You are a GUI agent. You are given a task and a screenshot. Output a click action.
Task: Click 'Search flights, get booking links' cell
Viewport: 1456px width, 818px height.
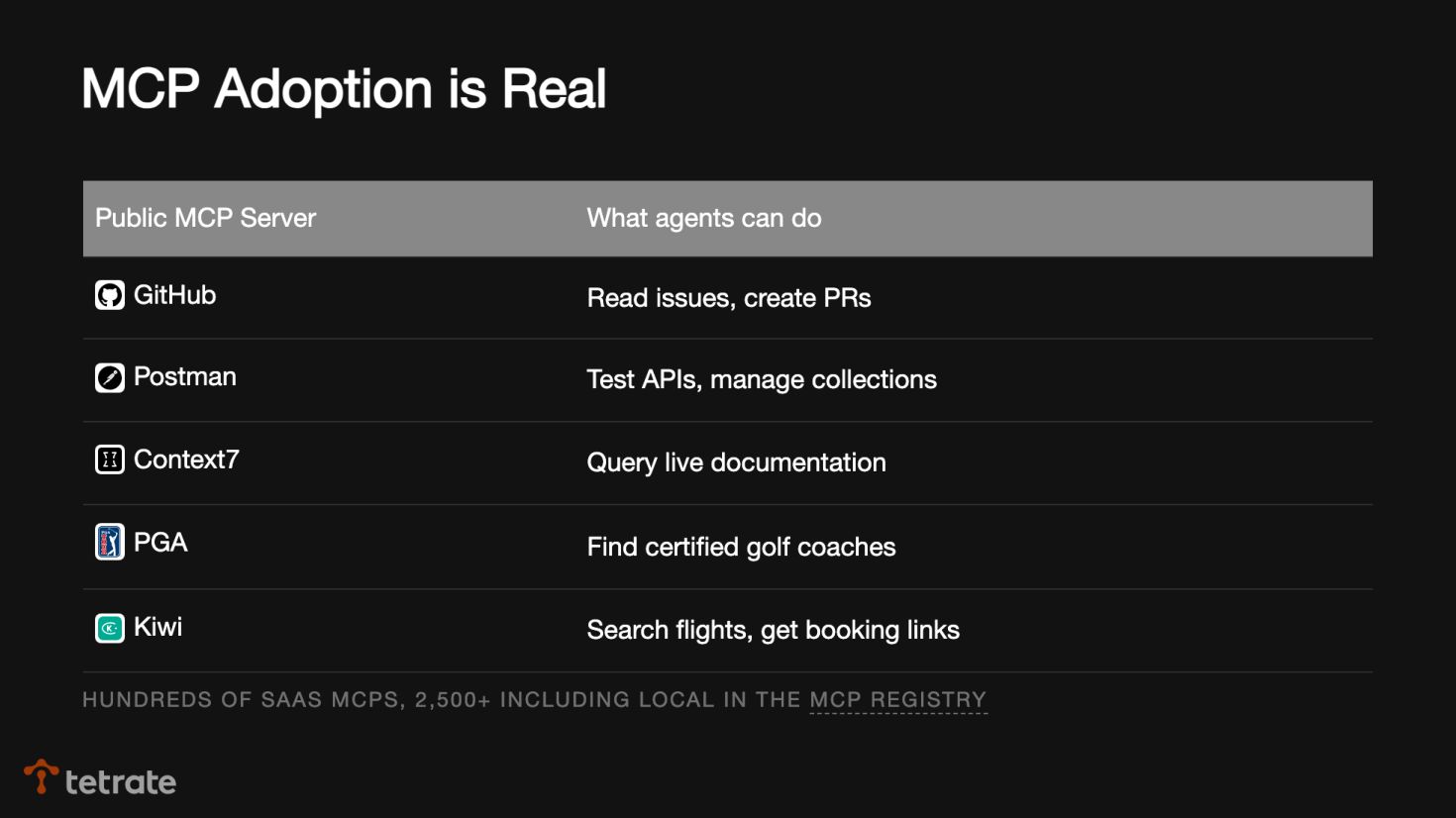click(773, 630)
